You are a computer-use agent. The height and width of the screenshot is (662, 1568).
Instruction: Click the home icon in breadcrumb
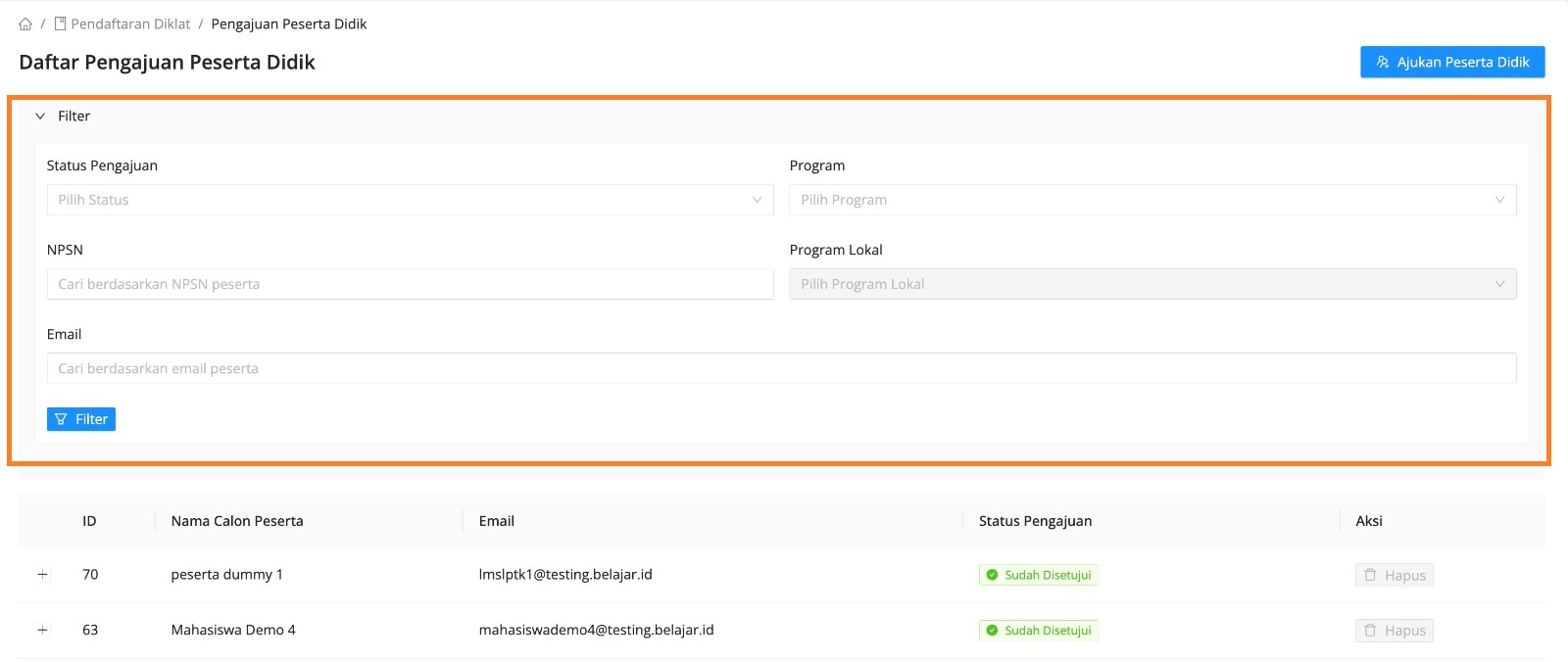click(25, 24)
